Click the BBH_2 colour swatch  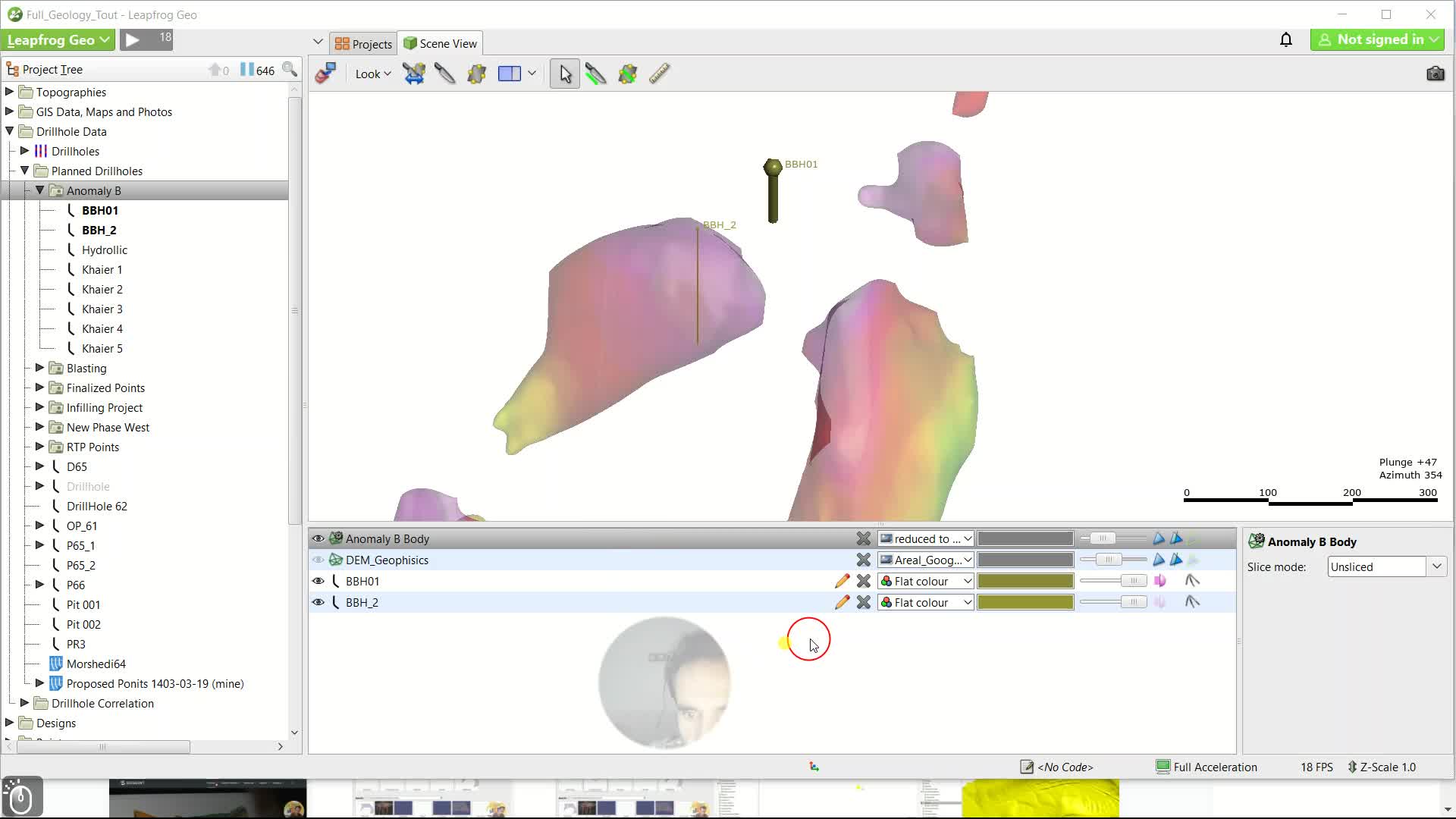click(1025, 602)
